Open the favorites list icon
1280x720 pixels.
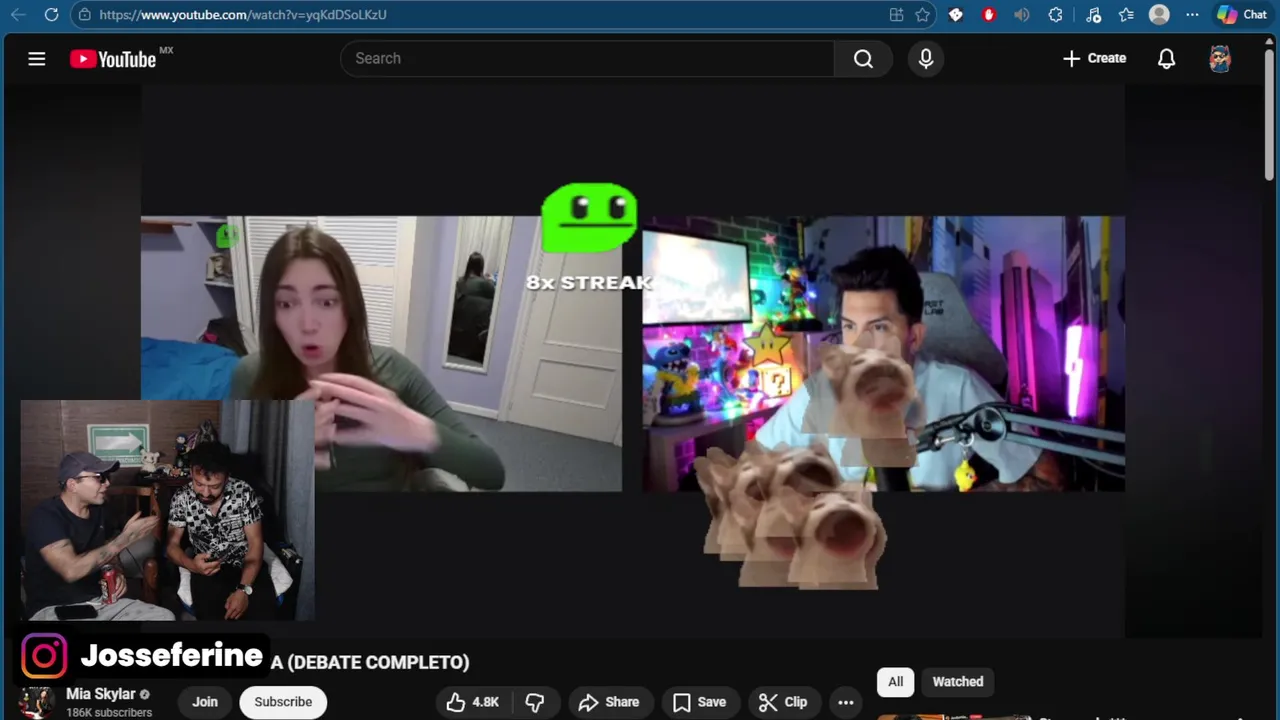1127,15
